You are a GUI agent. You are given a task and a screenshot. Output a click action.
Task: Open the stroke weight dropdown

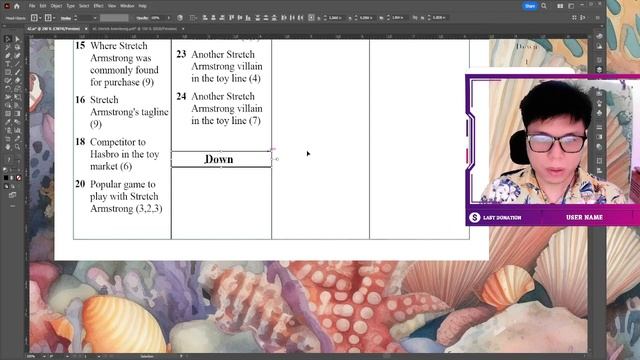point(95,18)
